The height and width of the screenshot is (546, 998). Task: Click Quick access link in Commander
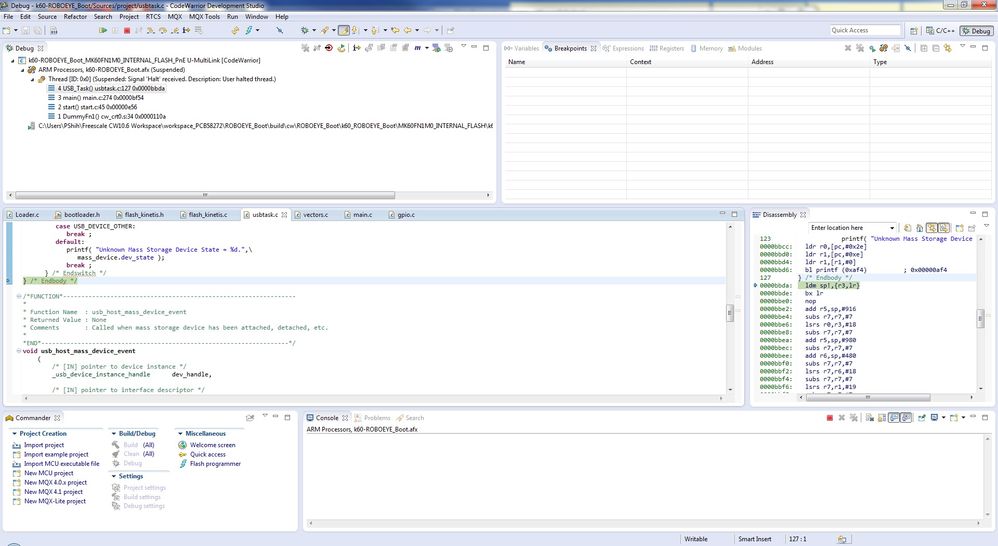pyautogui.click(x=207, y=454)
